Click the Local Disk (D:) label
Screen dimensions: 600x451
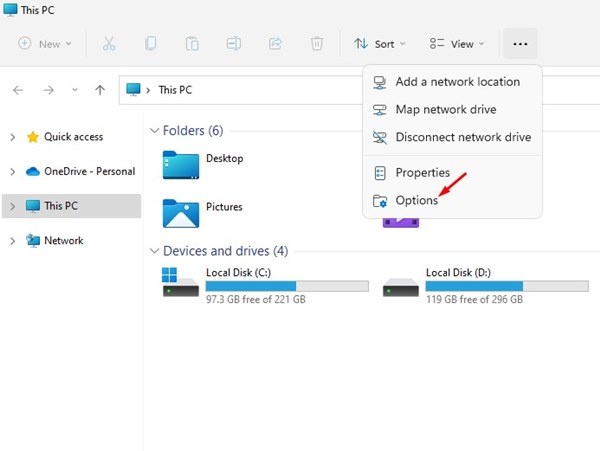click(458, 273)
